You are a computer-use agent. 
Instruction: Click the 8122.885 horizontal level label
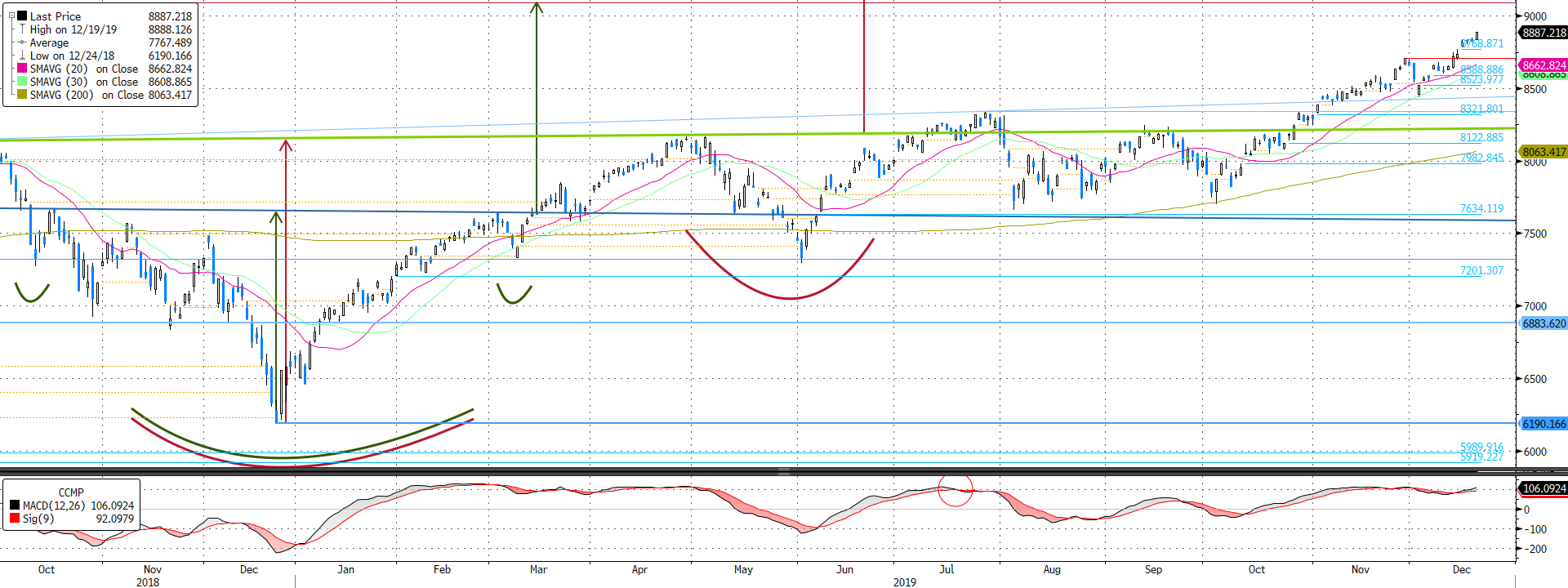pyautogui.click(x=1481, y=137)
